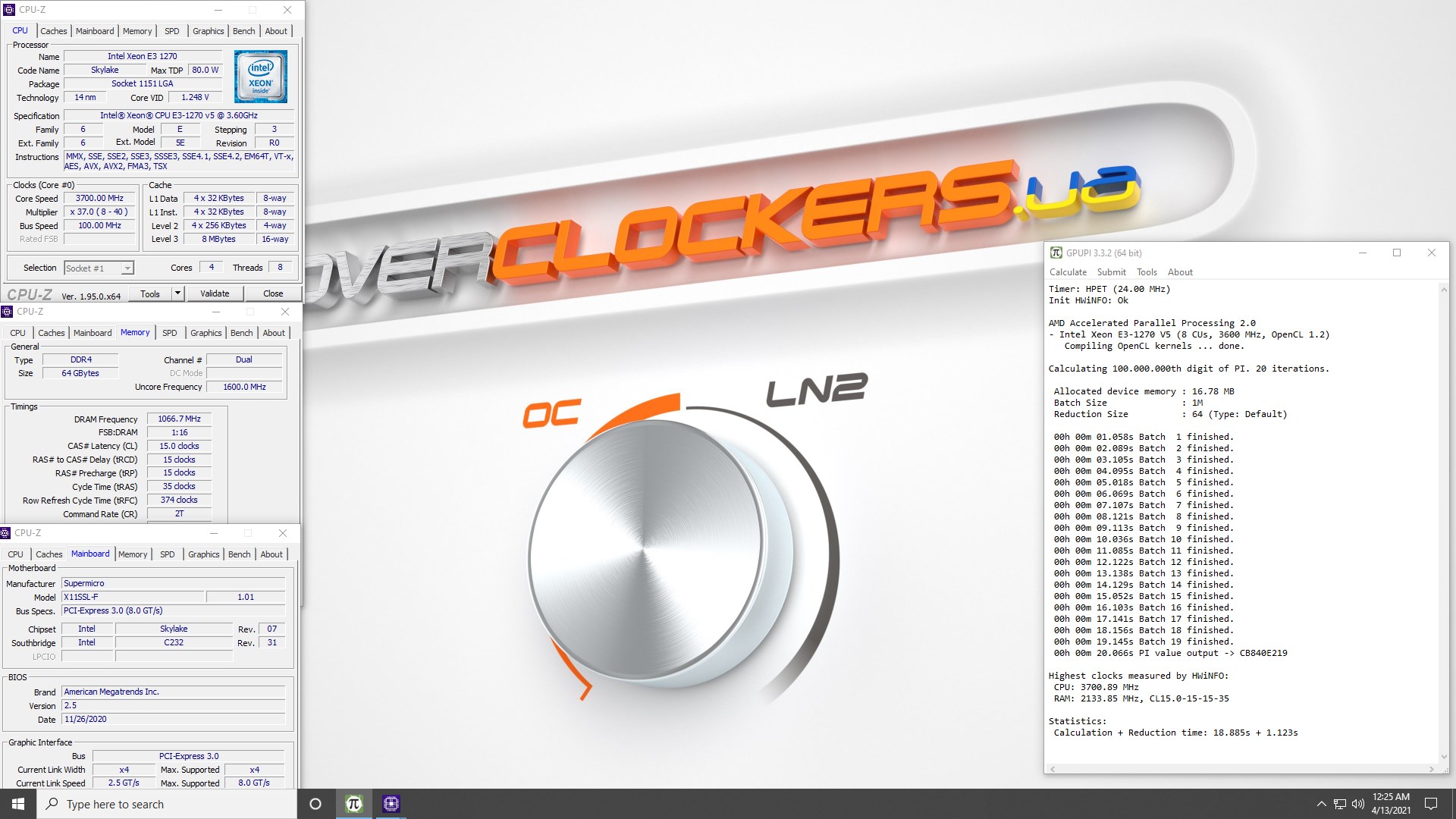1456x819 pixels.
Task: Click the Name field Intel Xeon E3 1270
Action: 143,56
